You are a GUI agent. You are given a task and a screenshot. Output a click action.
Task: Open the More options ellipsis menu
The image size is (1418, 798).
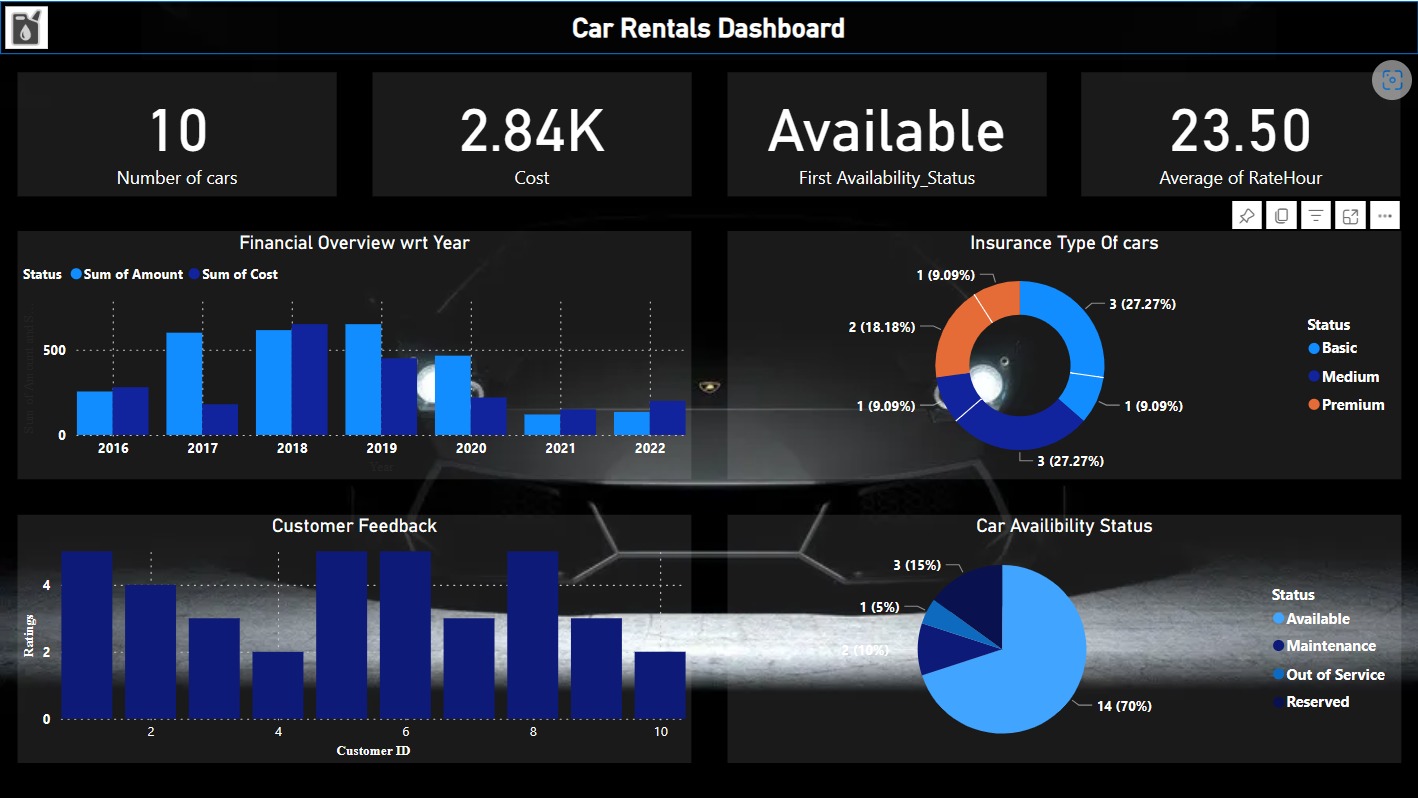tap(1385, 216)
